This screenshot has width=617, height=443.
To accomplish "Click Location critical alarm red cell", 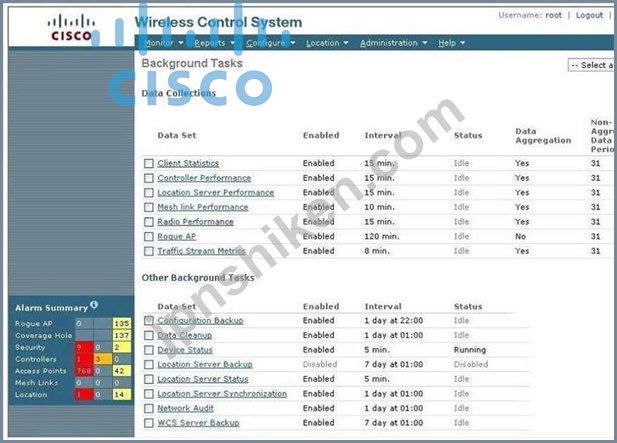I will (84, 395).
